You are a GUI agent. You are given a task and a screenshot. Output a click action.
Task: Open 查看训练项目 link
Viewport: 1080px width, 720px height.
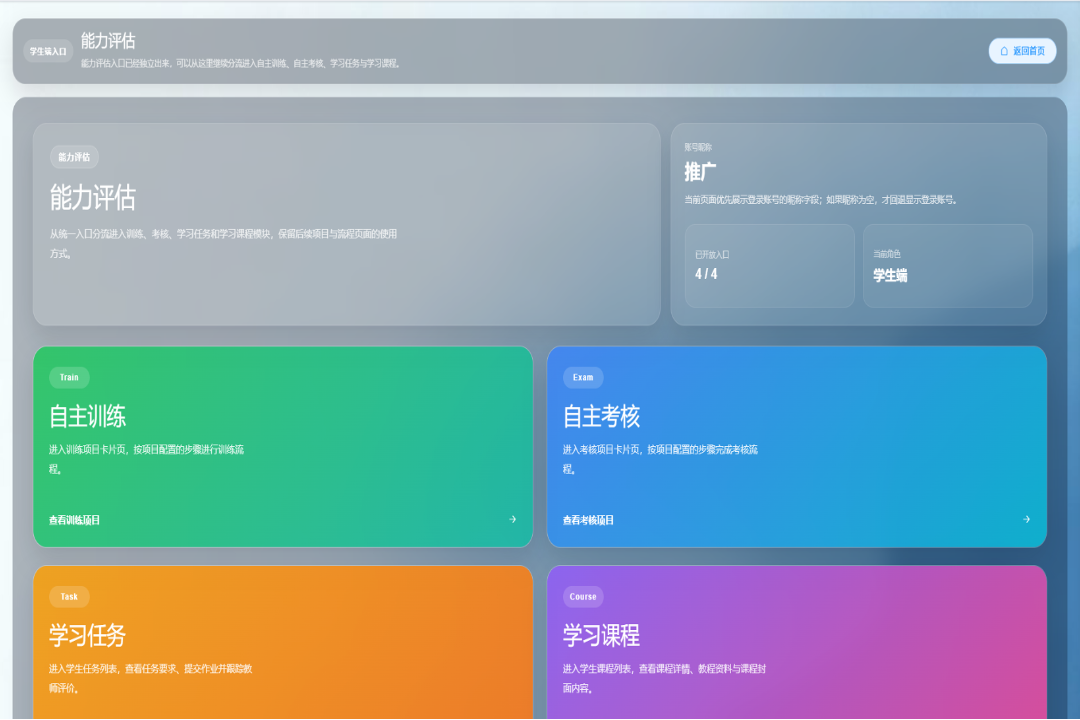click(74, 520)
